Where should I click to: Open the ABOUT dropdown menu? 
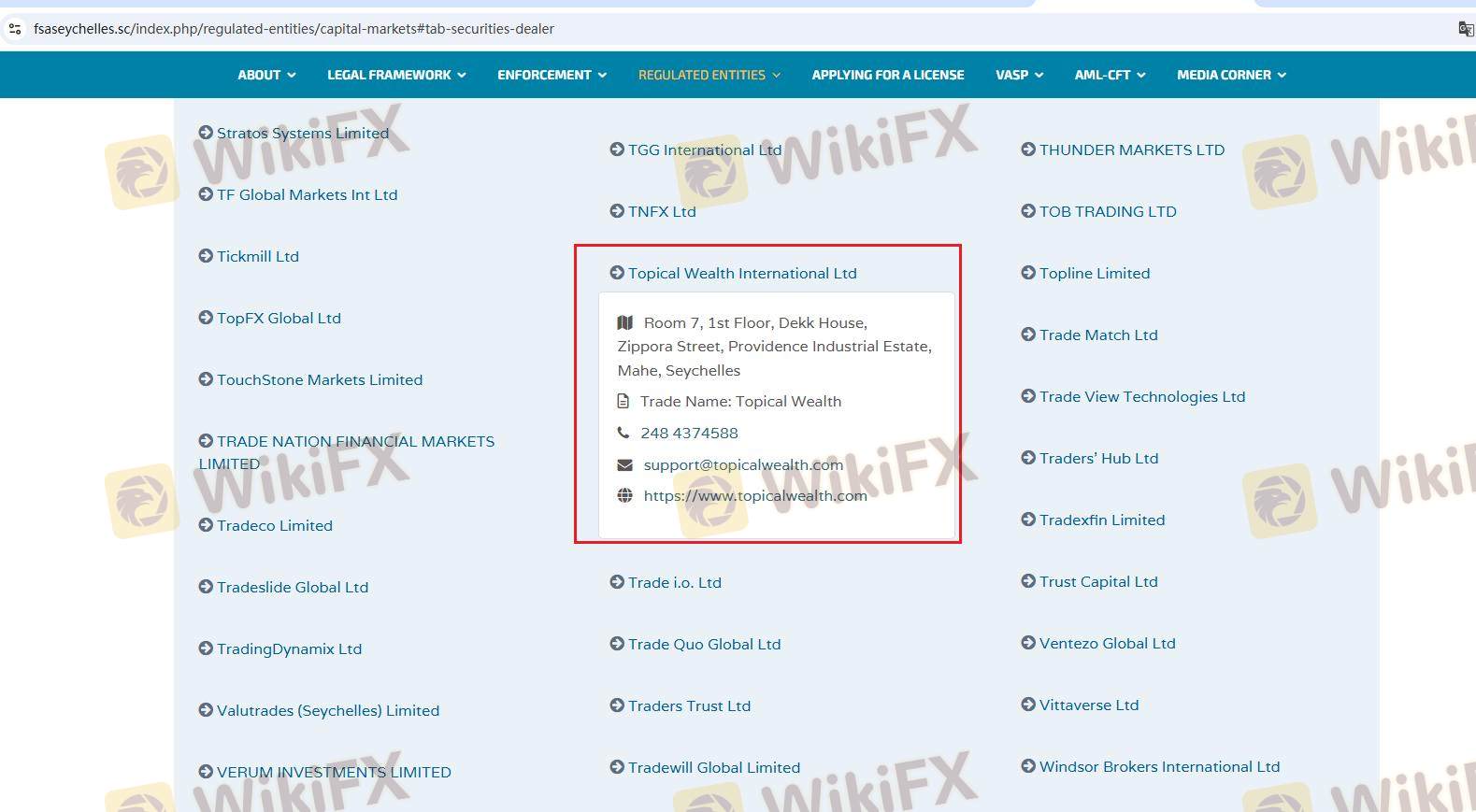tap(266, 75)
